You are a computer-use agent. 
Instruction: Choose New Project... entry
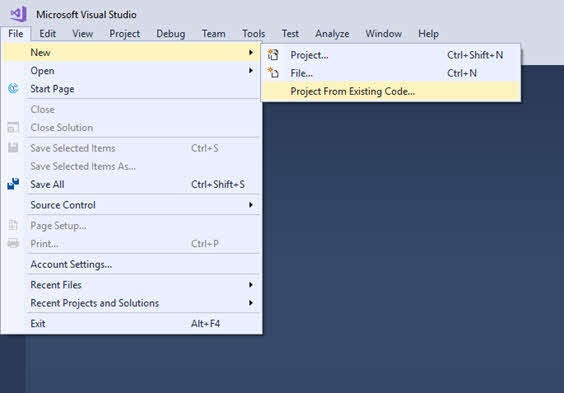pos(391,55)
